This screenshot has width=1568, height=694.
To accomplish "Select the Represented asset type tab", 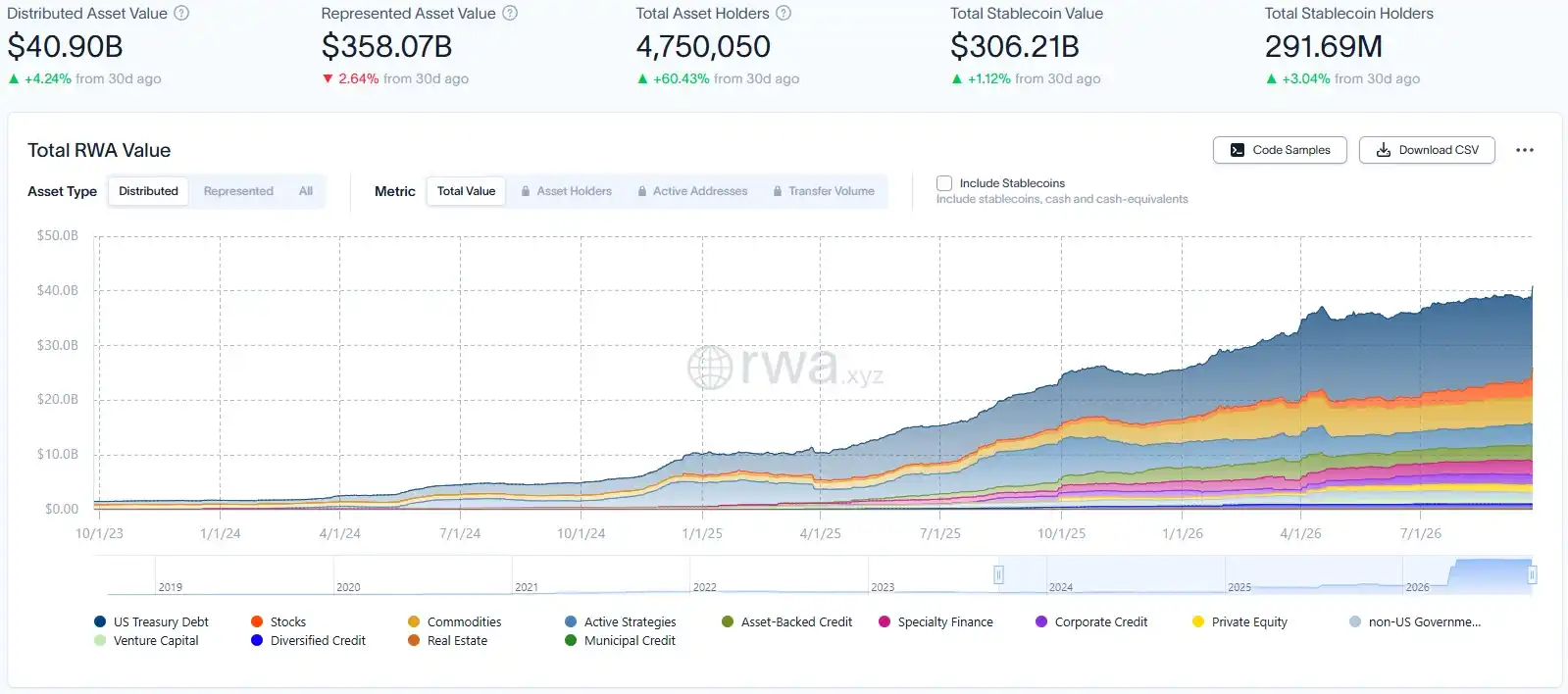I will coord(238,191).
